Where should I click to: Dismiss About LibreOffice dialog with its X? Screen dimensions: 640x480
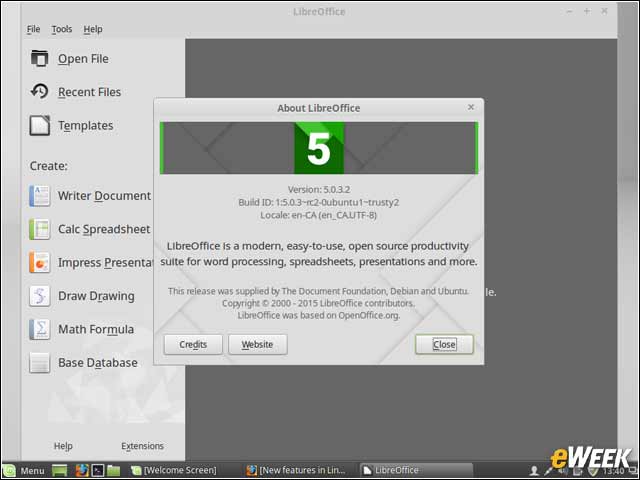click(x=471, y=107)
